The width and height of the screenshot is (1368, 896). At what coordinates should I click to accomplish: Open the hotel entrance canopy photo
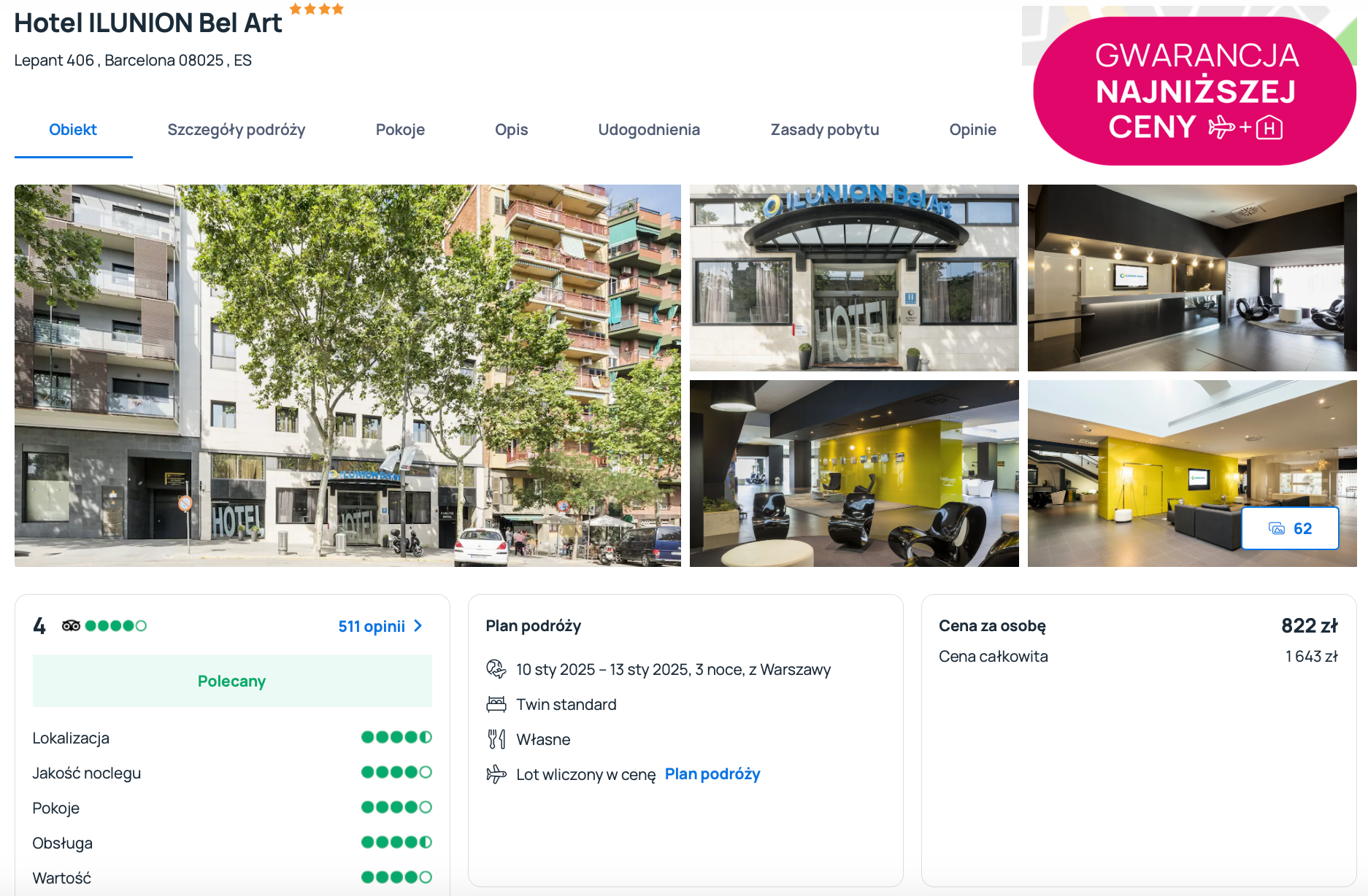pyautogui.click(x=854, y=278)
